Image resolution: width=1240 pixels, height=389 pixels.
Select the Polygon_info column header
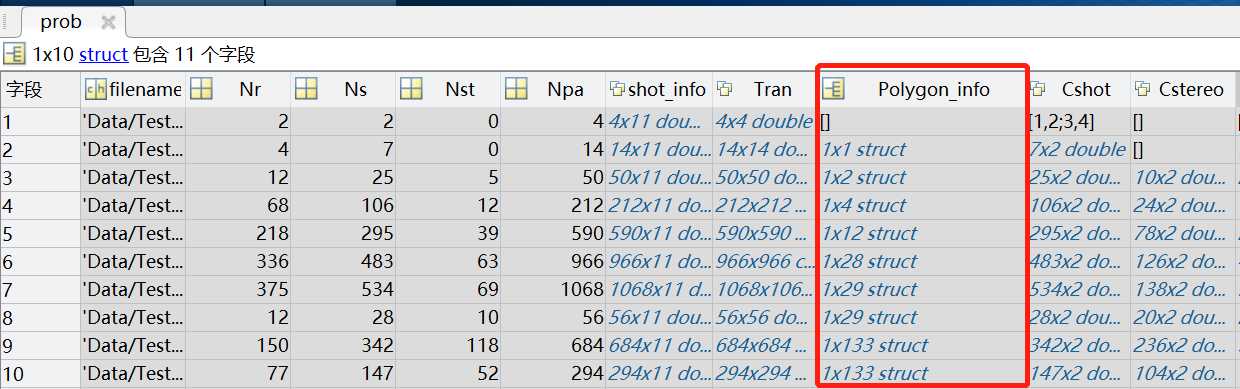[x=922, y=89]
